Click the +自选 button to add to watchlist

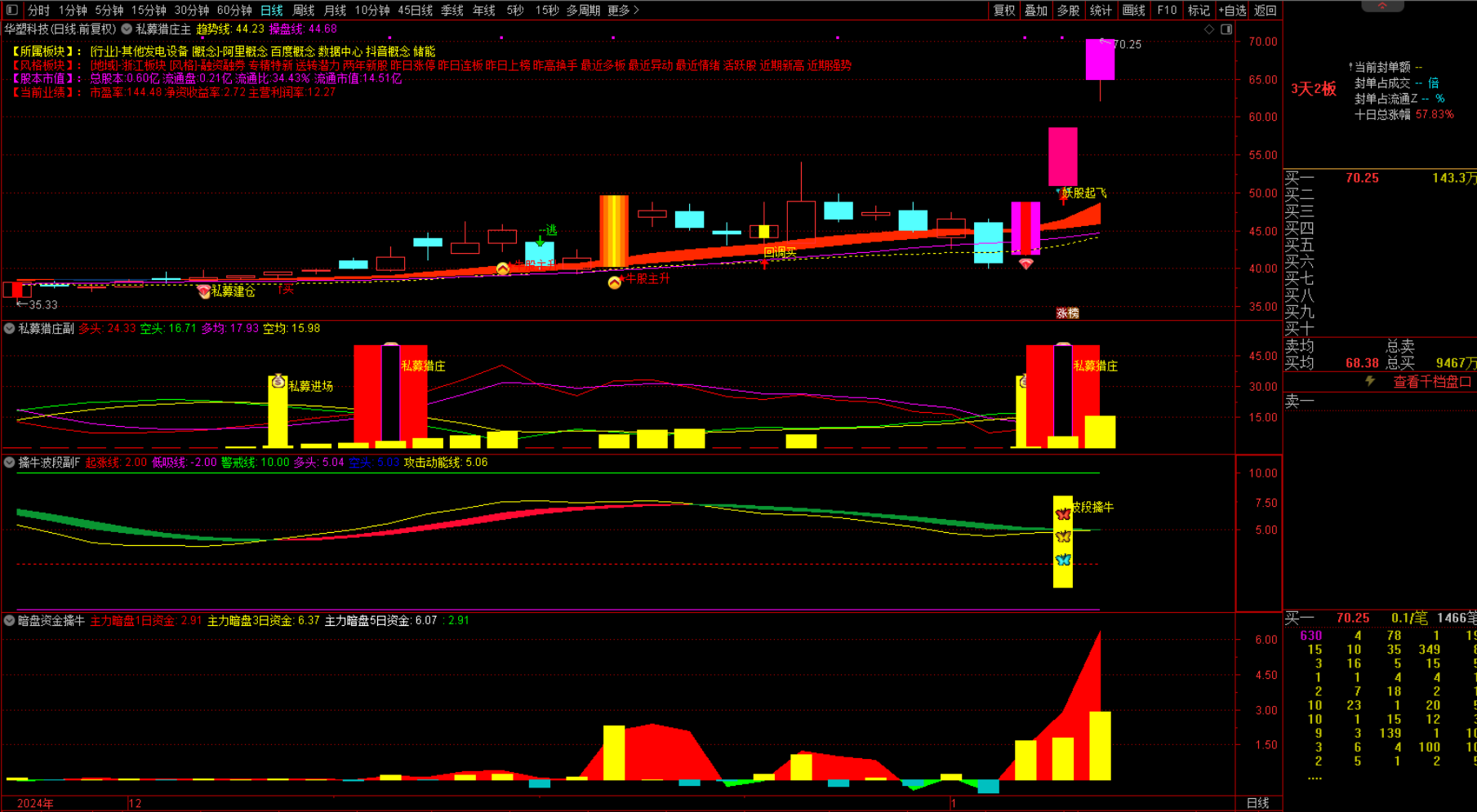1232,11
